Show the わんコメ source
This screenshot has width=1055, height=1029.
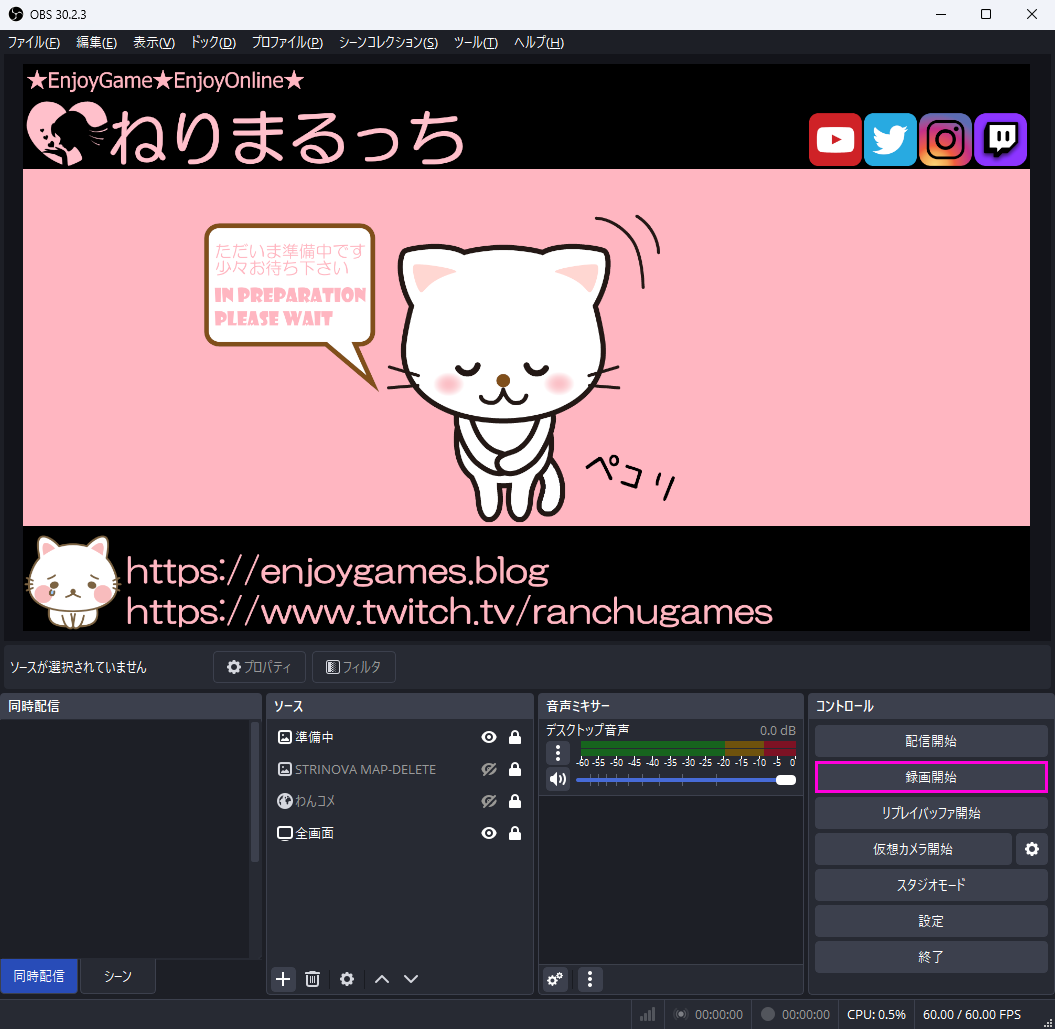(489, 801)
